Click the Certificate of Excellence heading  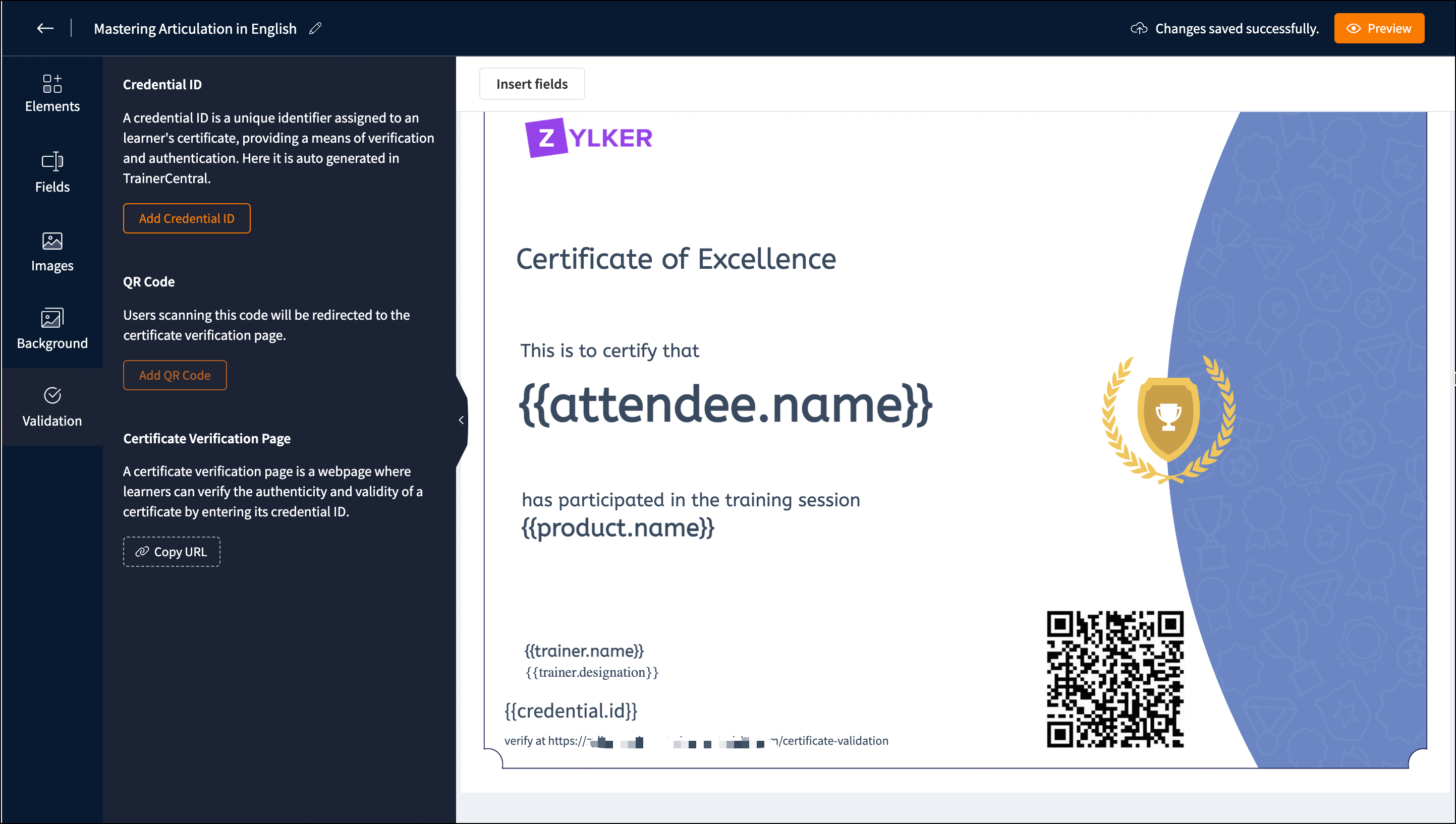coord(676,259)
